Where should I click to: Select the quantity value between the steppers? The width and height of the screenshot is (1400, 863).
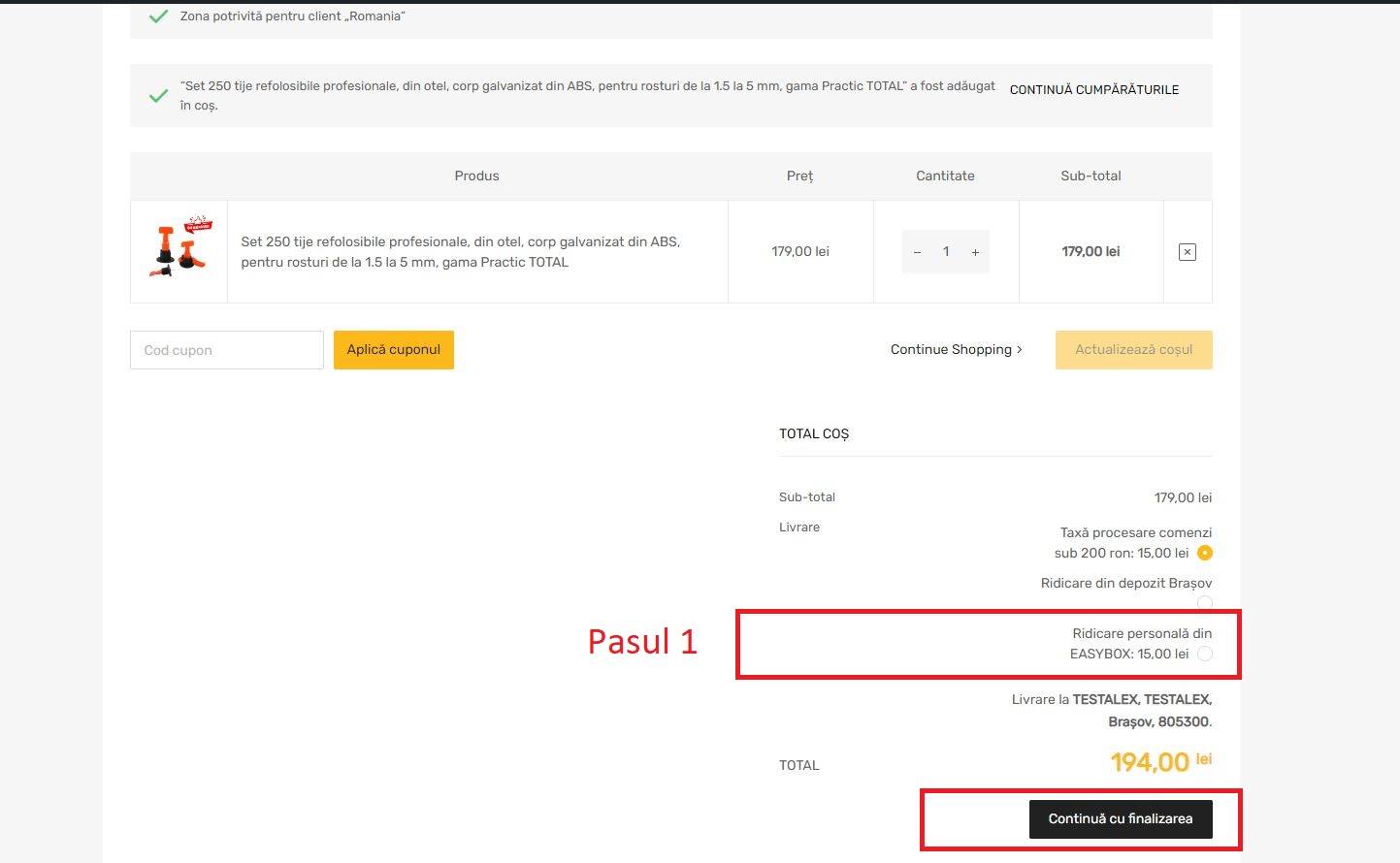pyautogui.click(x=946, y=251)
